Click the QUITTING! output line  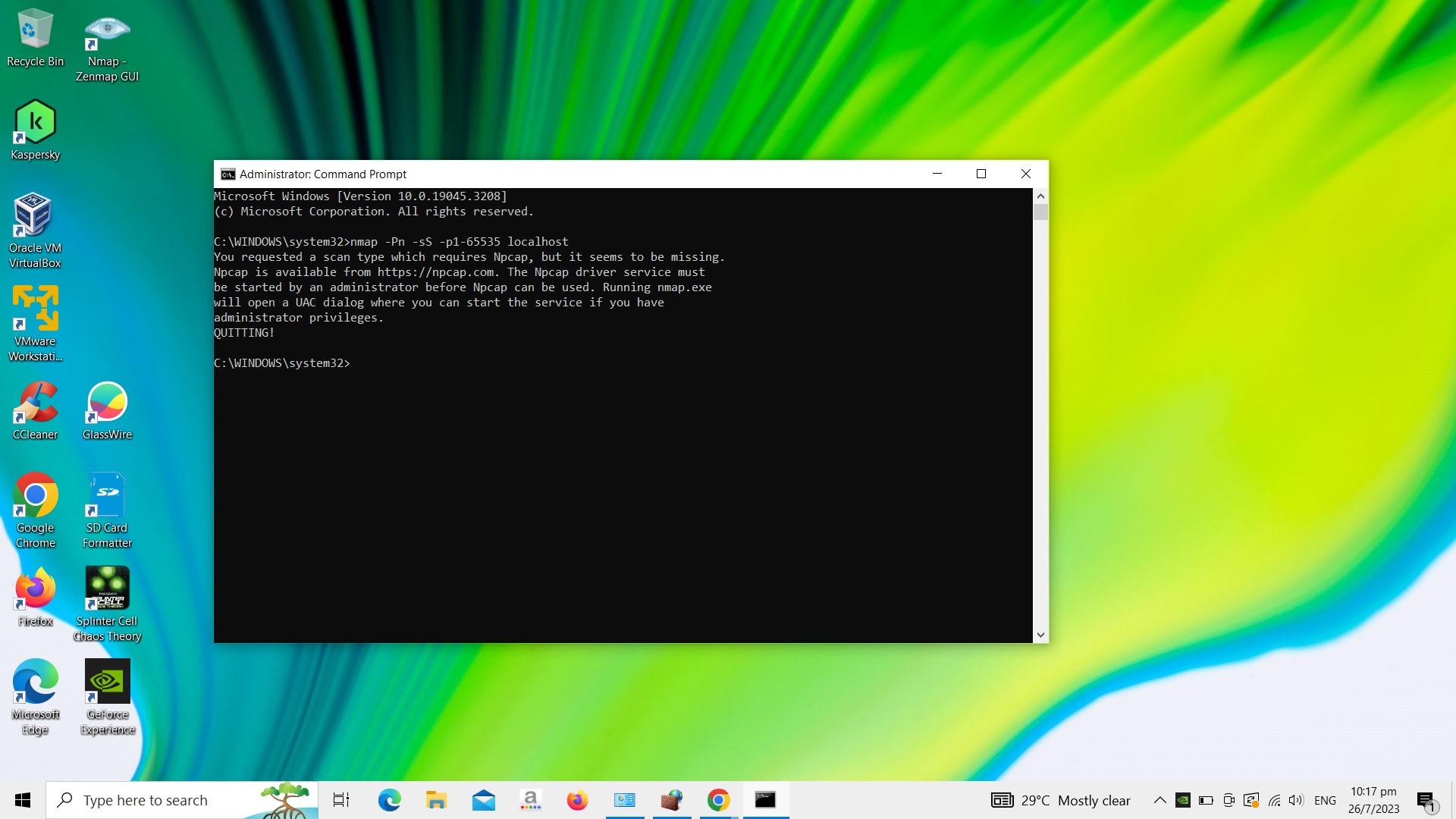[244, 333]
